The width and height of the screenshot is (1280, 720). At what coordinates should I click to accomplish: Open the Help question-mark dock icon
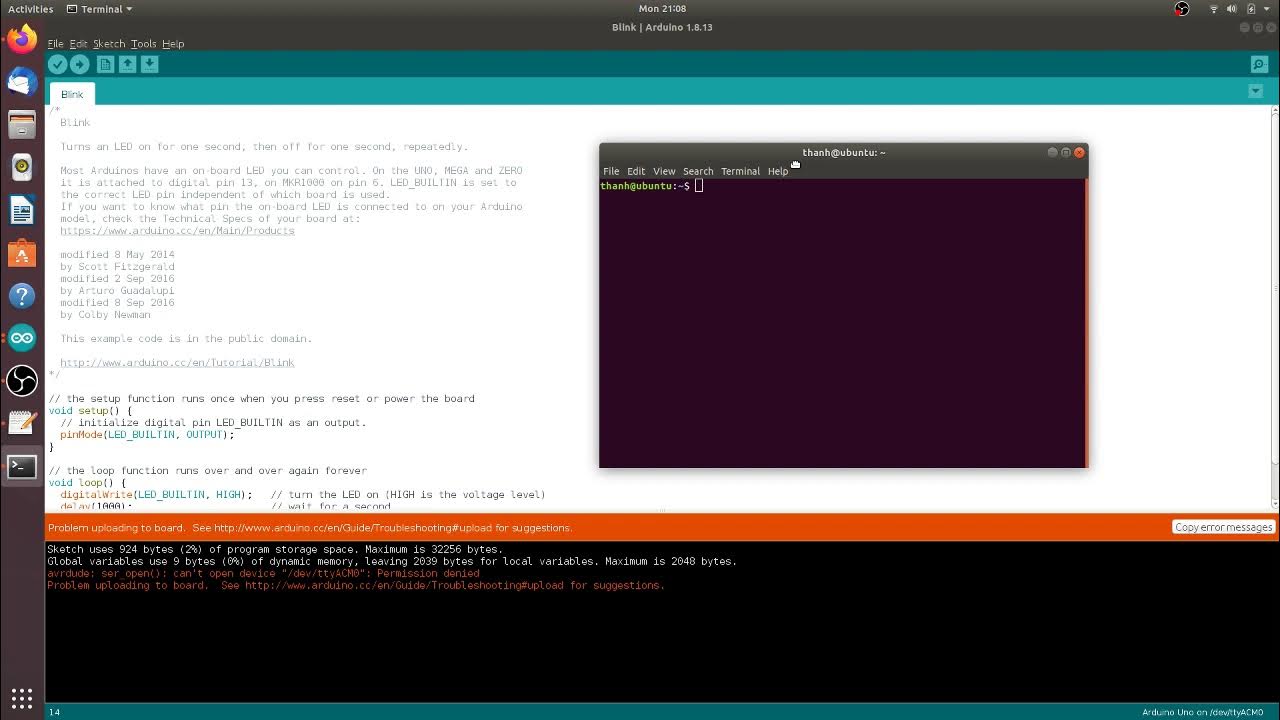tap(22, 296)
